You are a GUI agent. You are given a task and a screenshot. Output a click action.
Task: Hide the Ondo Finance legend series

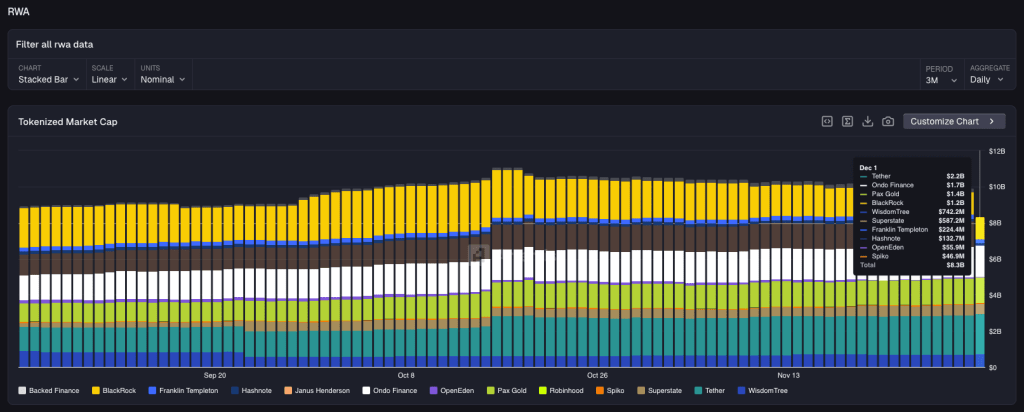[x=392, y=390]
